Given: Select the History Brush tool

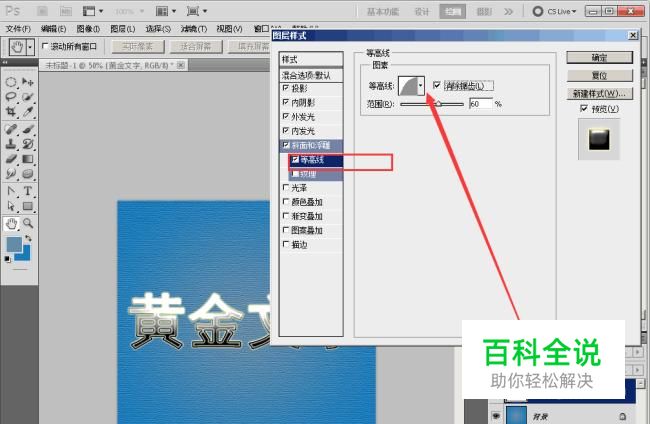Looking at the screenshot, I should [28, 144].
